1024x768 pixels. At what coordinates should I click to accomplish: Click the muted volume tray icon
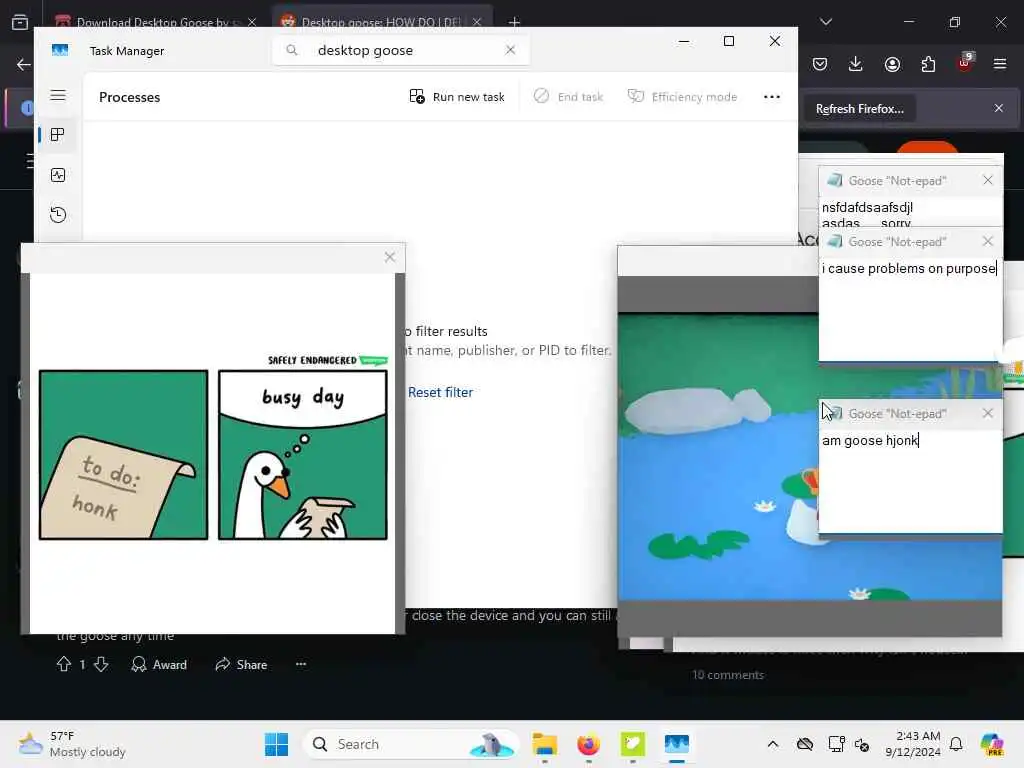[862, 744]
